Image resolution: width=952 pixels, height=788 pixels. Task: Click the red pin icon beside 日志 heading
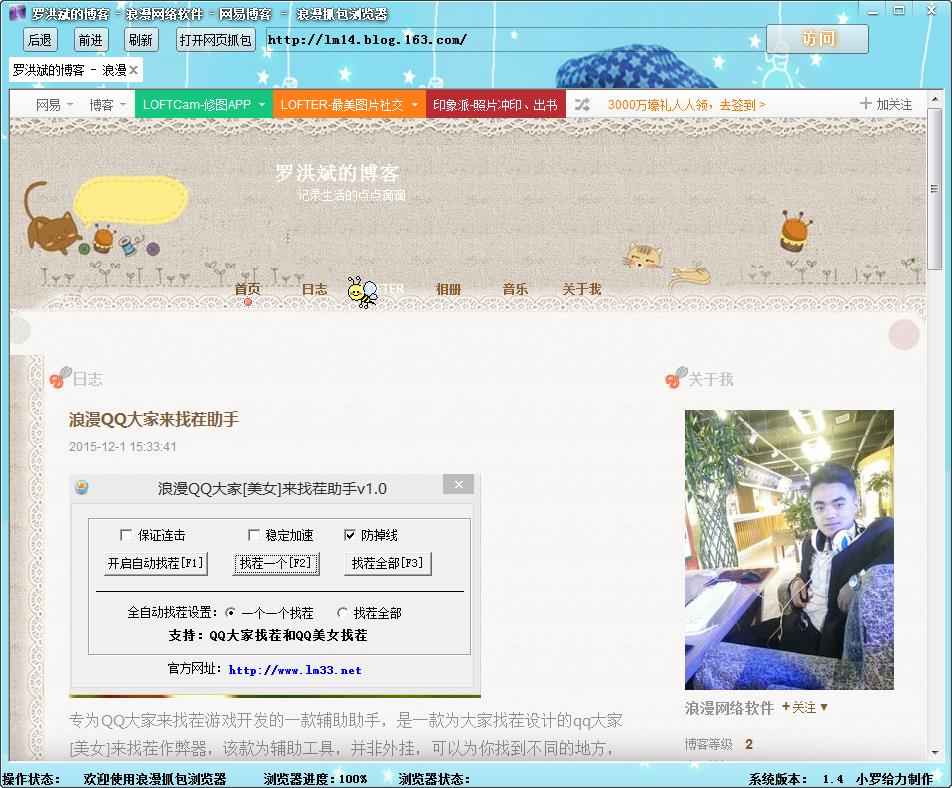pos(58,379)
